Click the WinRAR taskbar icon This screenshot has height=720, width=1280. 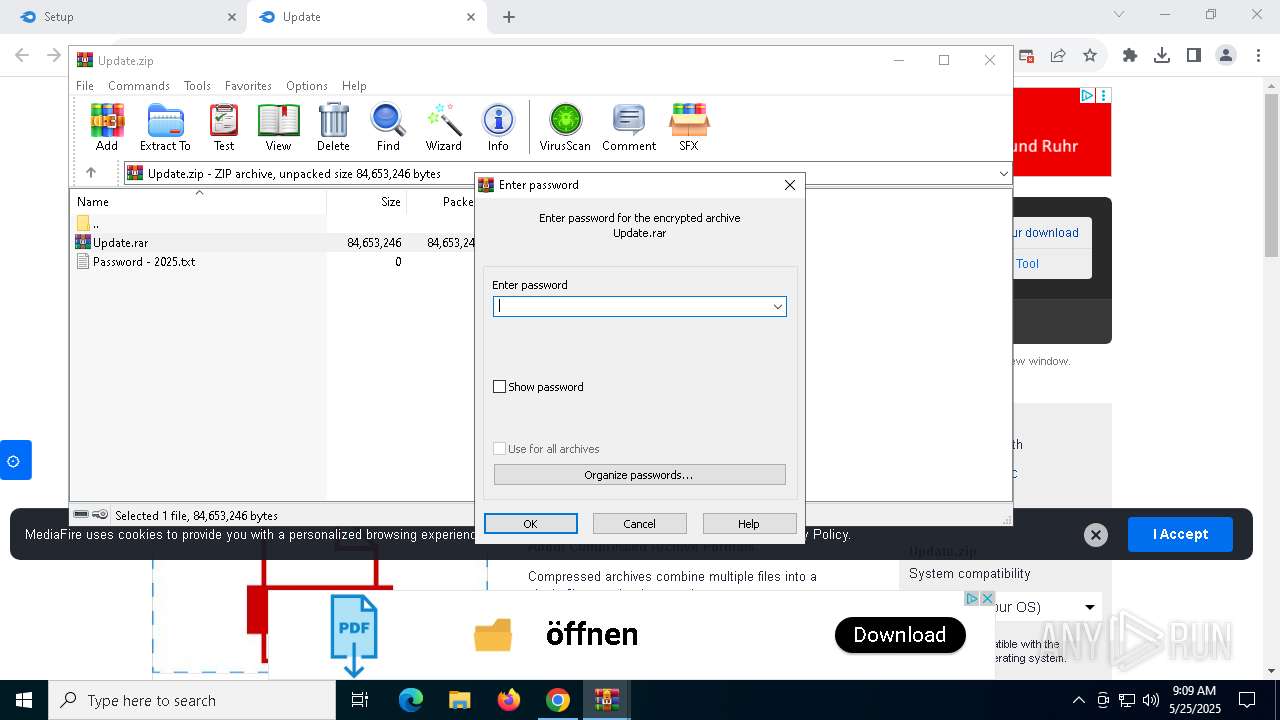coord(606,700)
